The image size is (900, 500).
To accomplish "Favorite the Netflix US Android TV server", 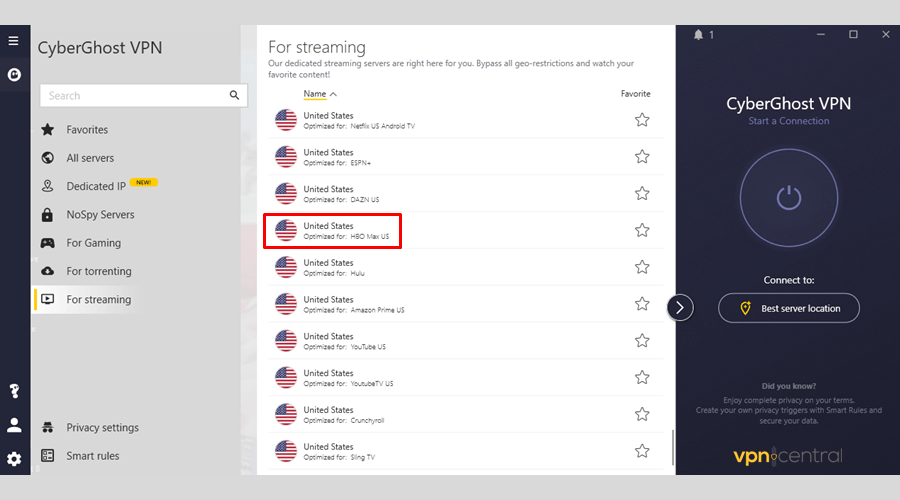I will (642, 120).
